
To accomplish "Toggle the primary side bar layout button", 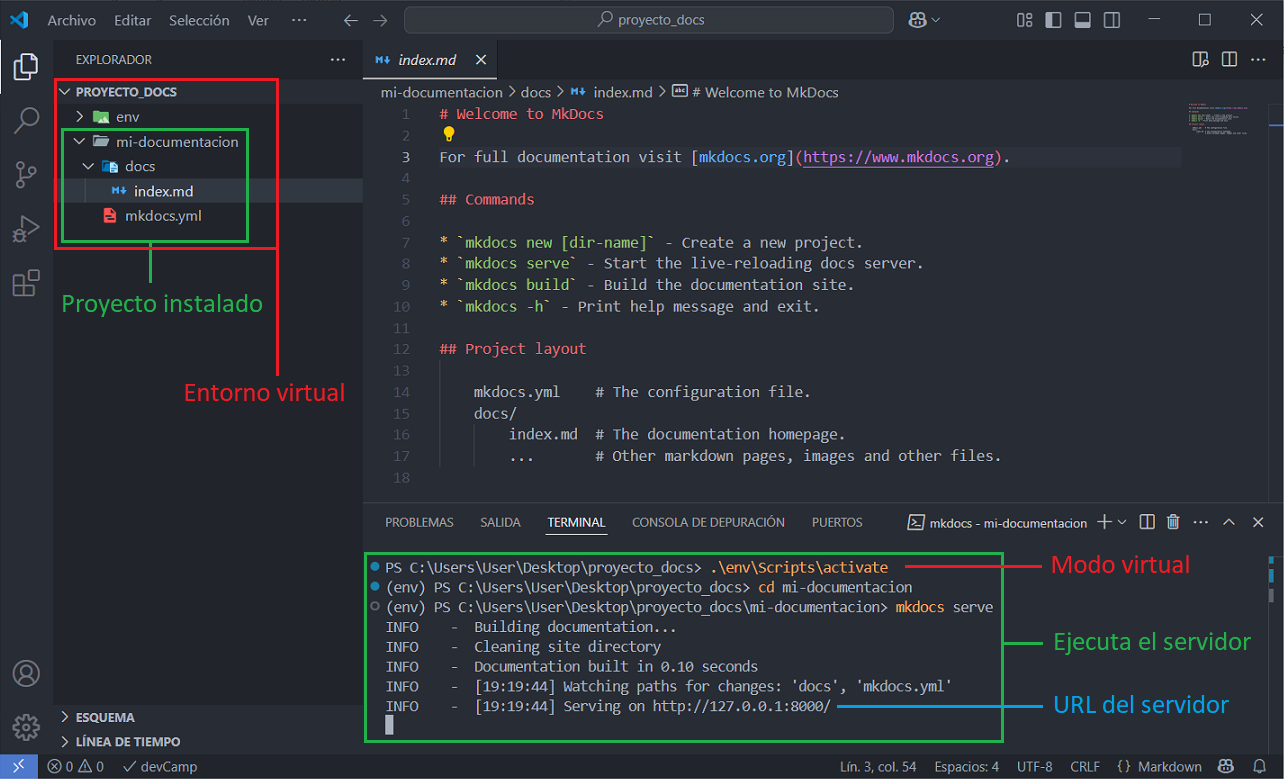I will [1052, 20].
